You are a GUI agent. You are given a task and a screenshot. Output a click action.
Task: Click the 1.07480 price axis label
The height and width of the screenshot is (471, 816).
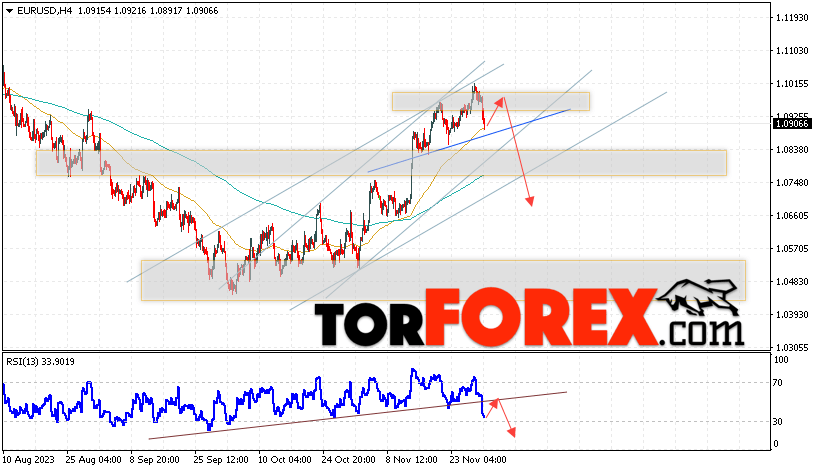click(x=792, y=183)
